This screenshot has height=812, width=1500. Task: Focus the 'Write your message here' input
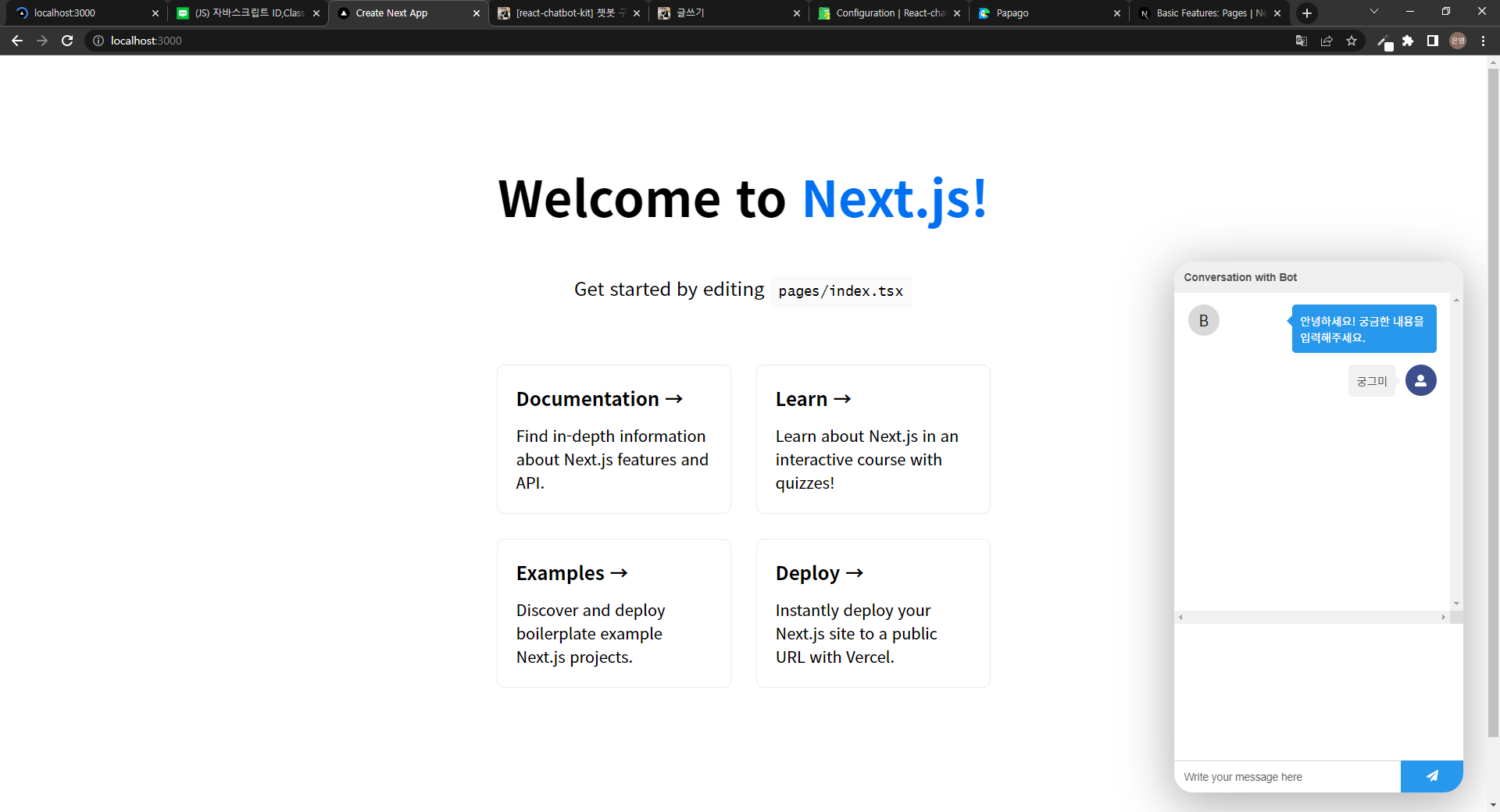[x=1287, y=777]
